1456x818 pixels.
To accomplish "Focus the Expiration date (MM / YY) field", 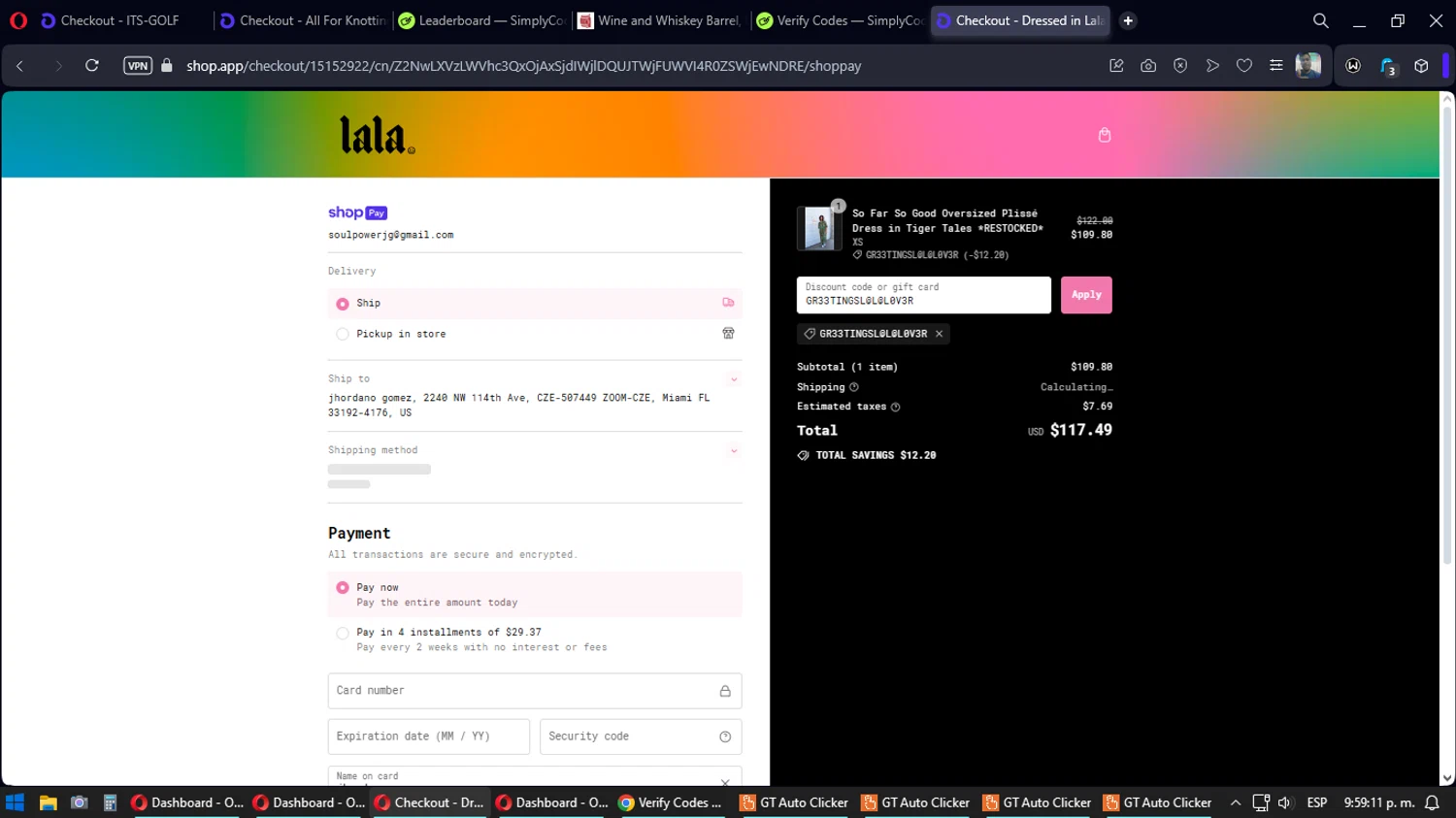I will pyautogui.click(x=429, y=736).
